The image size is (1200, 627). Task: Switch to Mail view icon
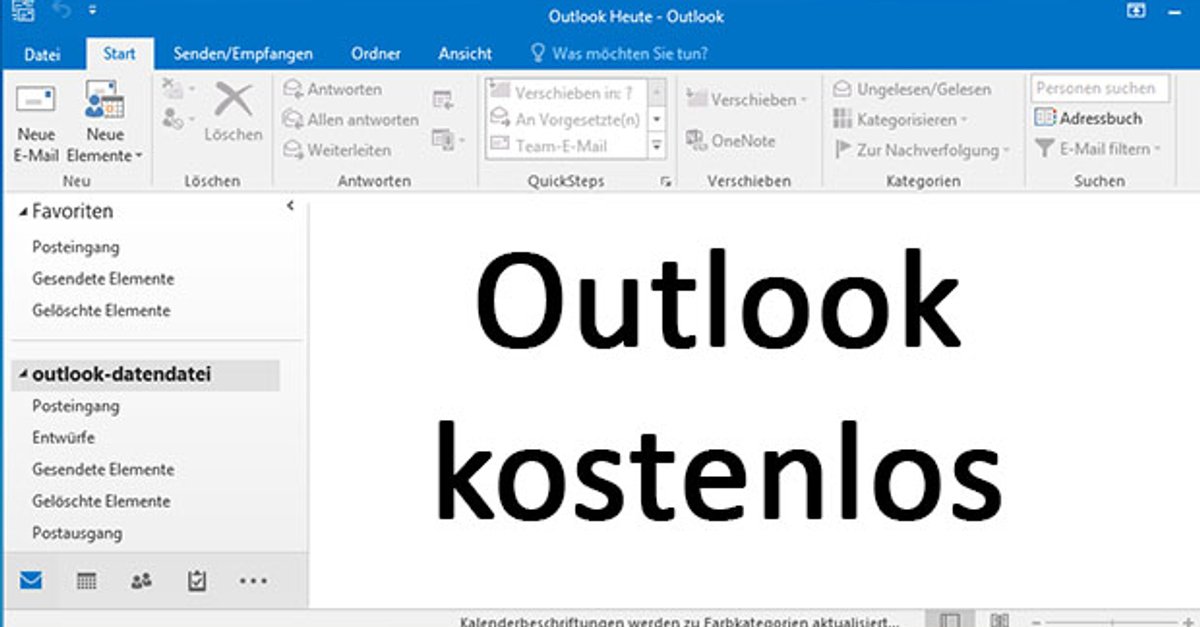point(31,580)
